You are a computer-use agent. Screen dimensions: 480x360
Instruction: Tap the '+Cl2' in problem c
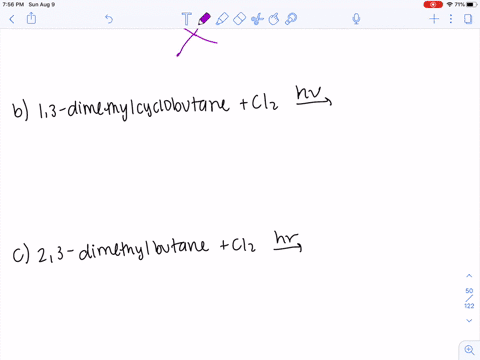[x=238, y=246]
